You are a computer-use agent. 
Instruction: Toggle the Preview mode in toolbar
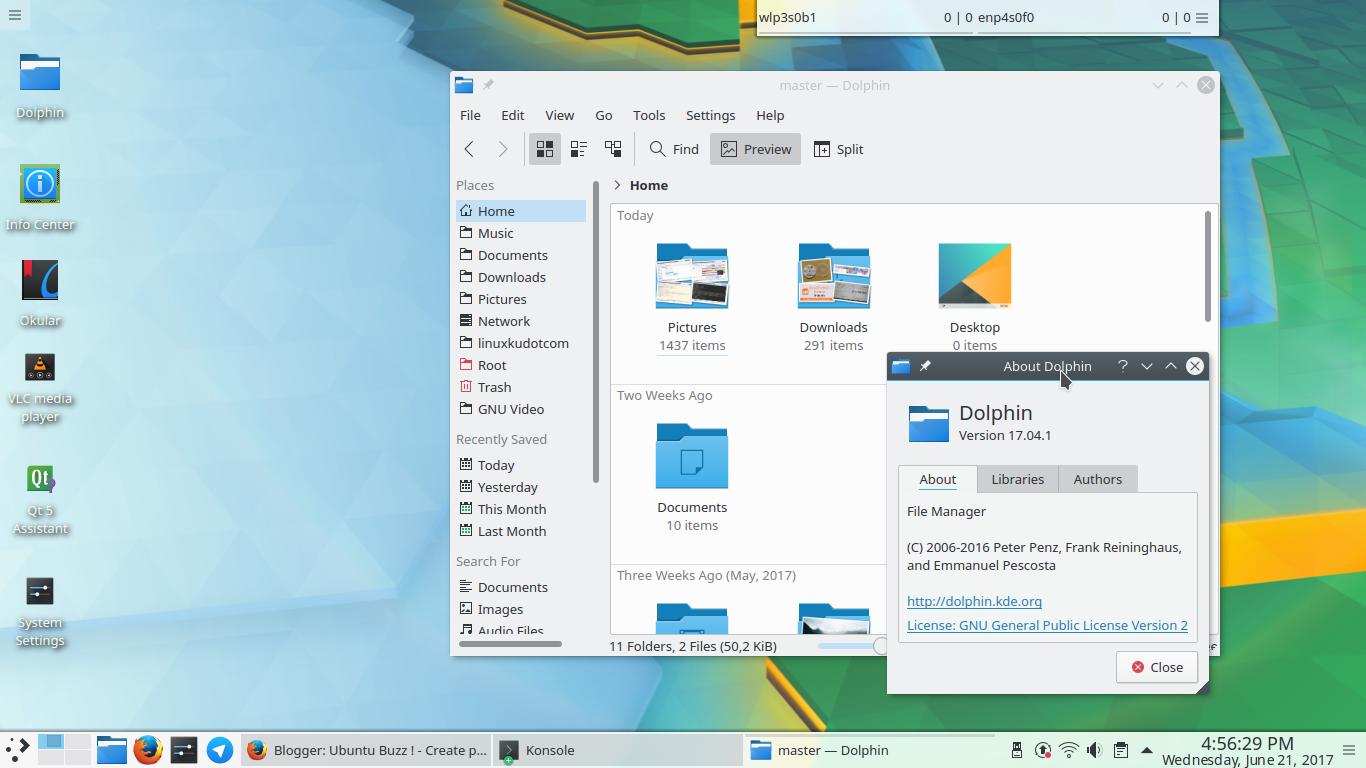[755, 148]
